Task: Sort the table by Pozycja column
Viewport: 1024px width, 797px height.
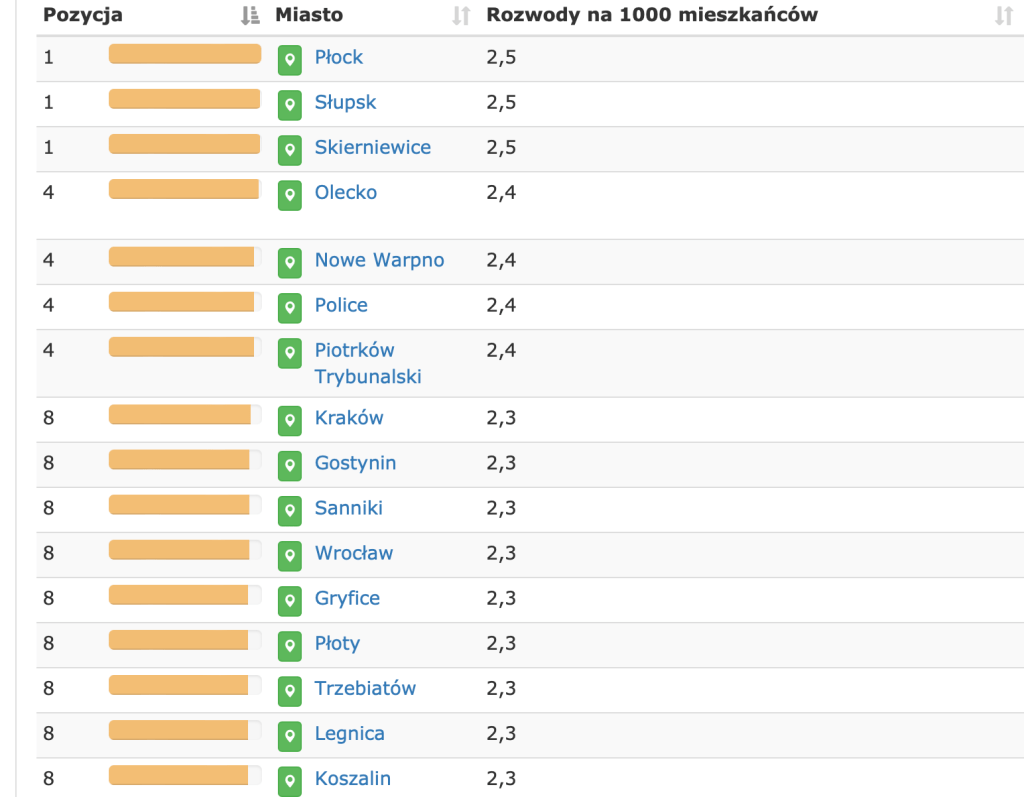Action: [250, 15]
